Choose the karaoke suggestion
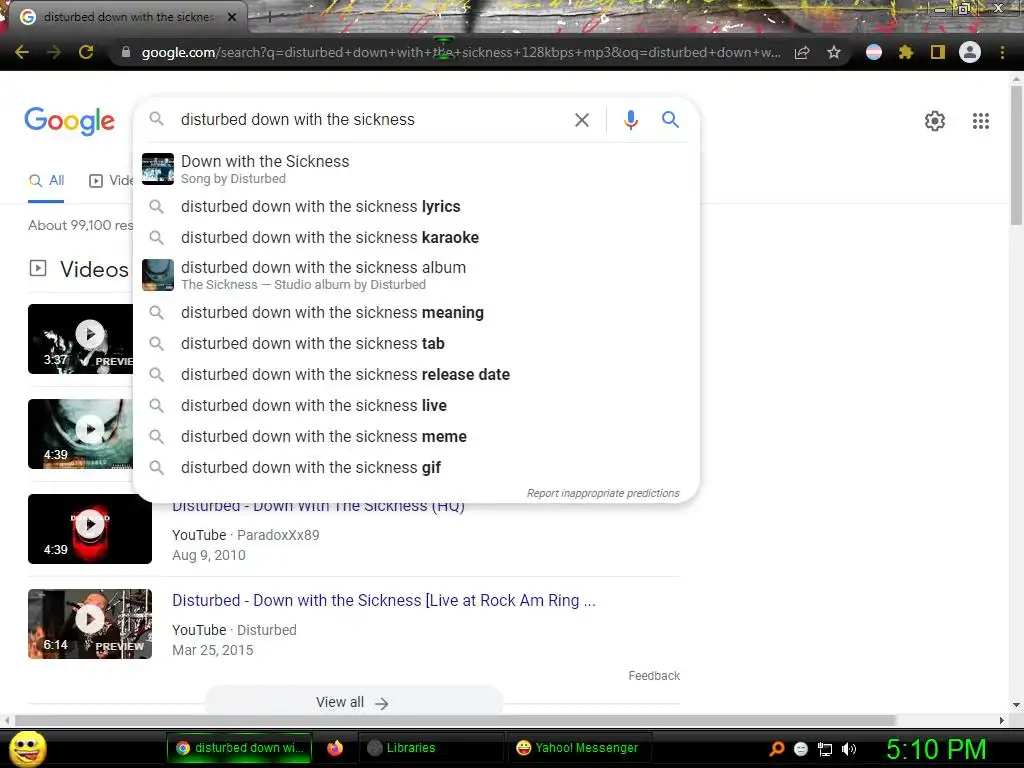Image resolution: width=1024 pixels, height=768 pixels. click(x=416, y=237)
